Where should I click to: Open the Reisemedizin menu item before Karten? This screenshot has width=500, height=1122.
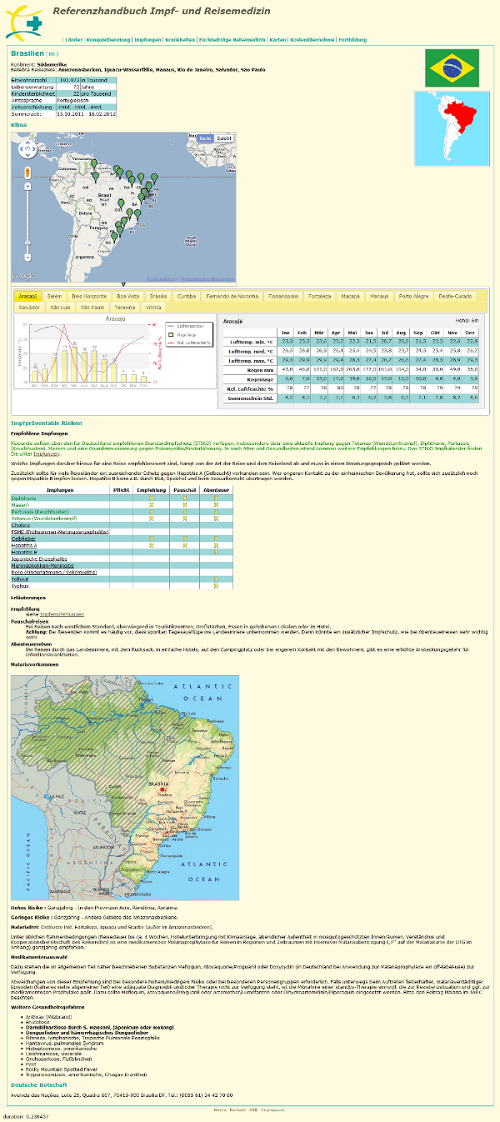[232, 39]
